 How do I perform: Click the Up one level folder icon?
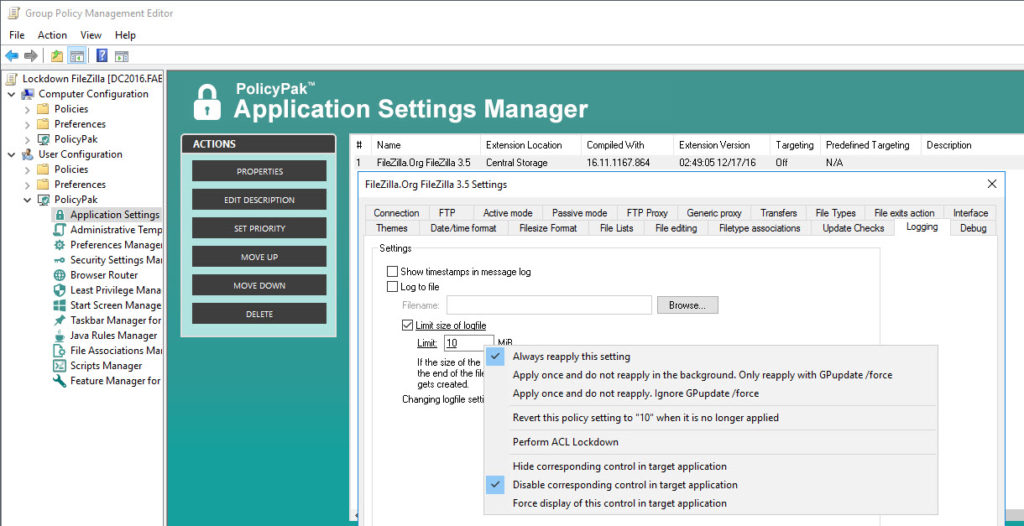(57, 56)
